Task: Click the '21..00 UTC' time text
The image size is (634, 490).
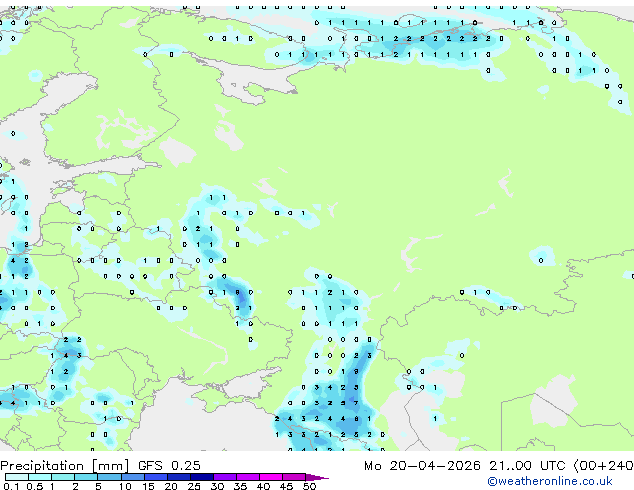Action: [527, 466]
